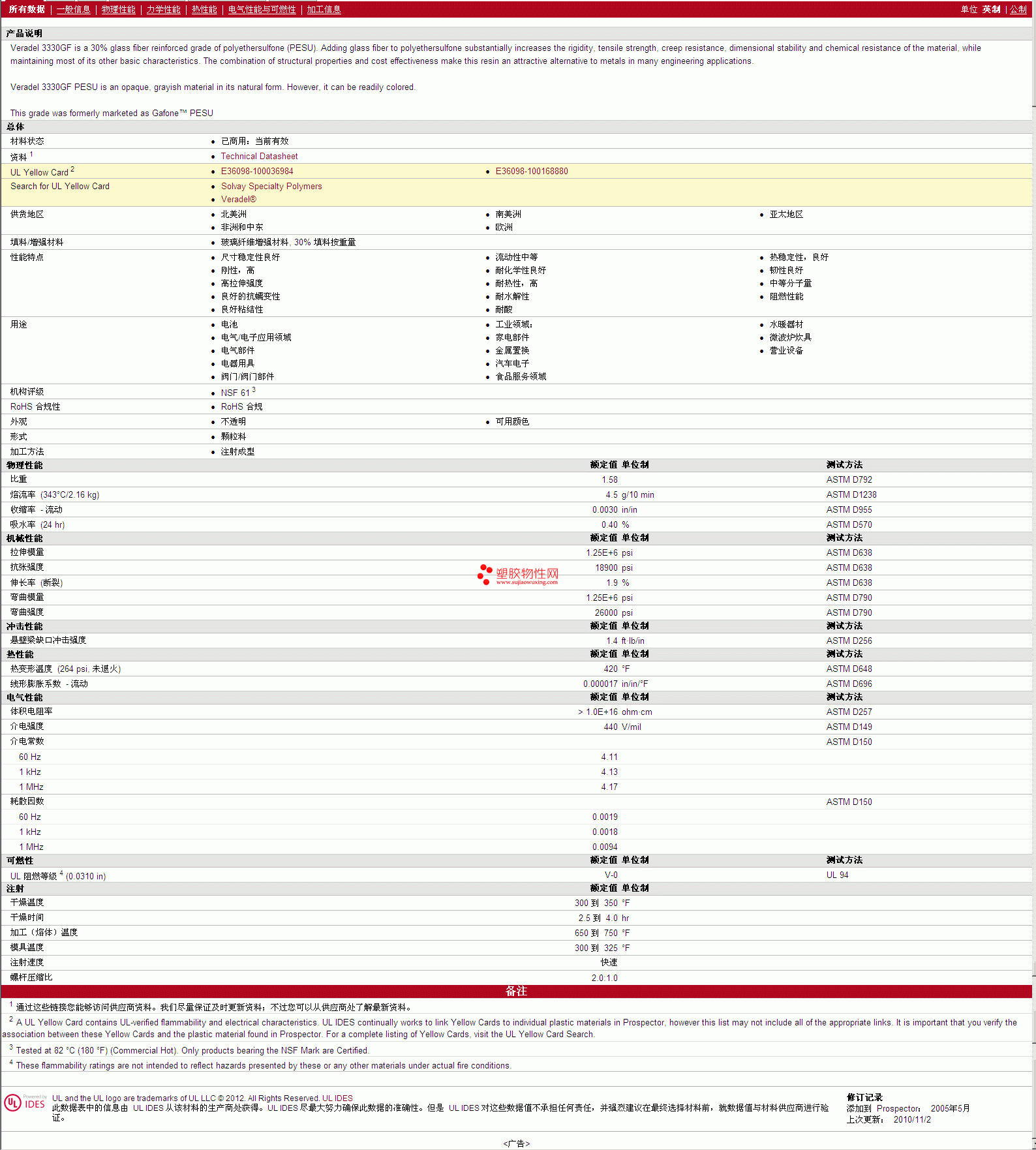The image size is (1036, 1150).
Task: Click the UL IDES logo in footer
Action: point(25,1102)
